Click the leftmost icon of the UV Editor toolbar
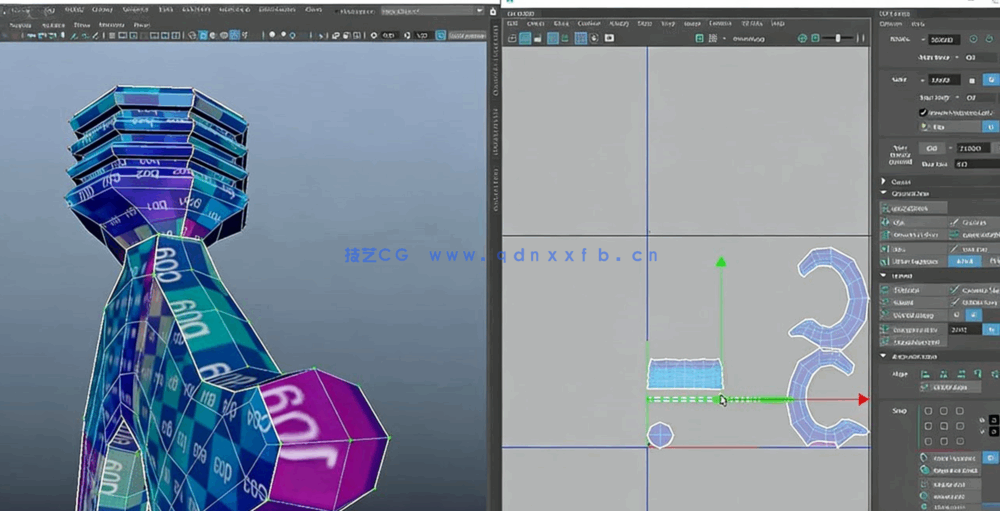 click(511, 38)
